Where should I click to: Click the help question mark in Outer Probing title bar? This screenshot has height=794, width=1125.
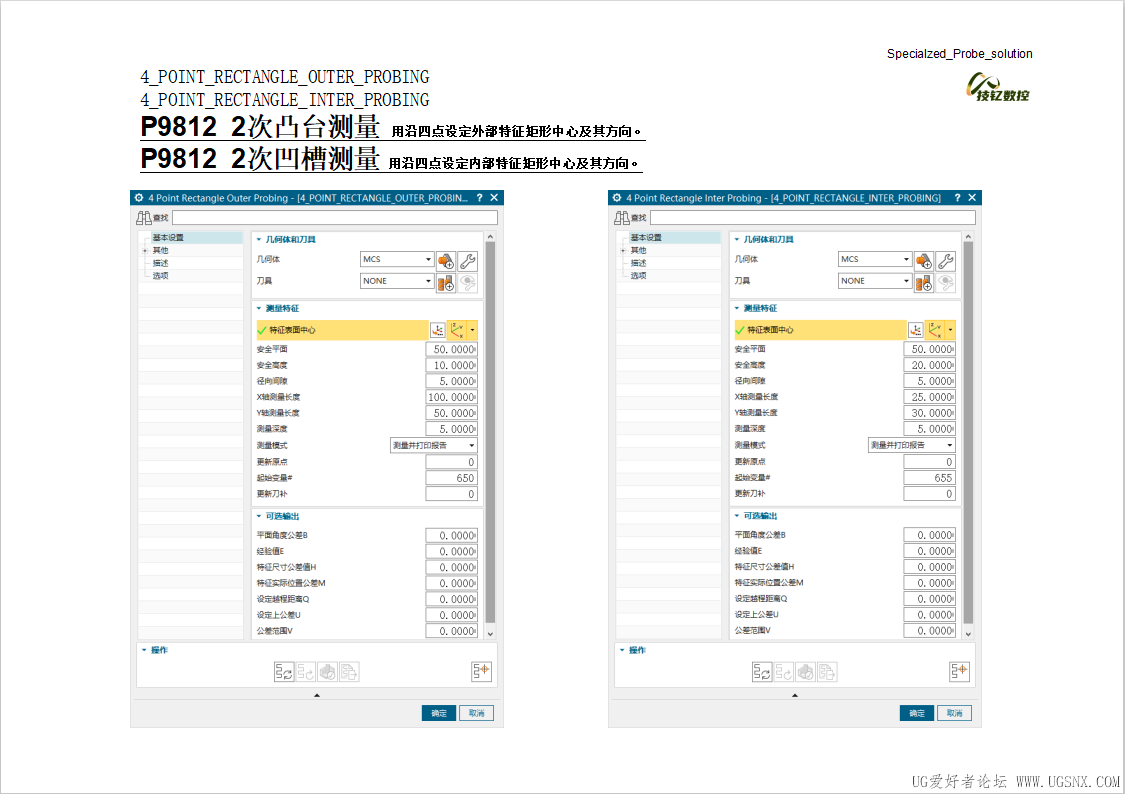click(x=479, y=198)
